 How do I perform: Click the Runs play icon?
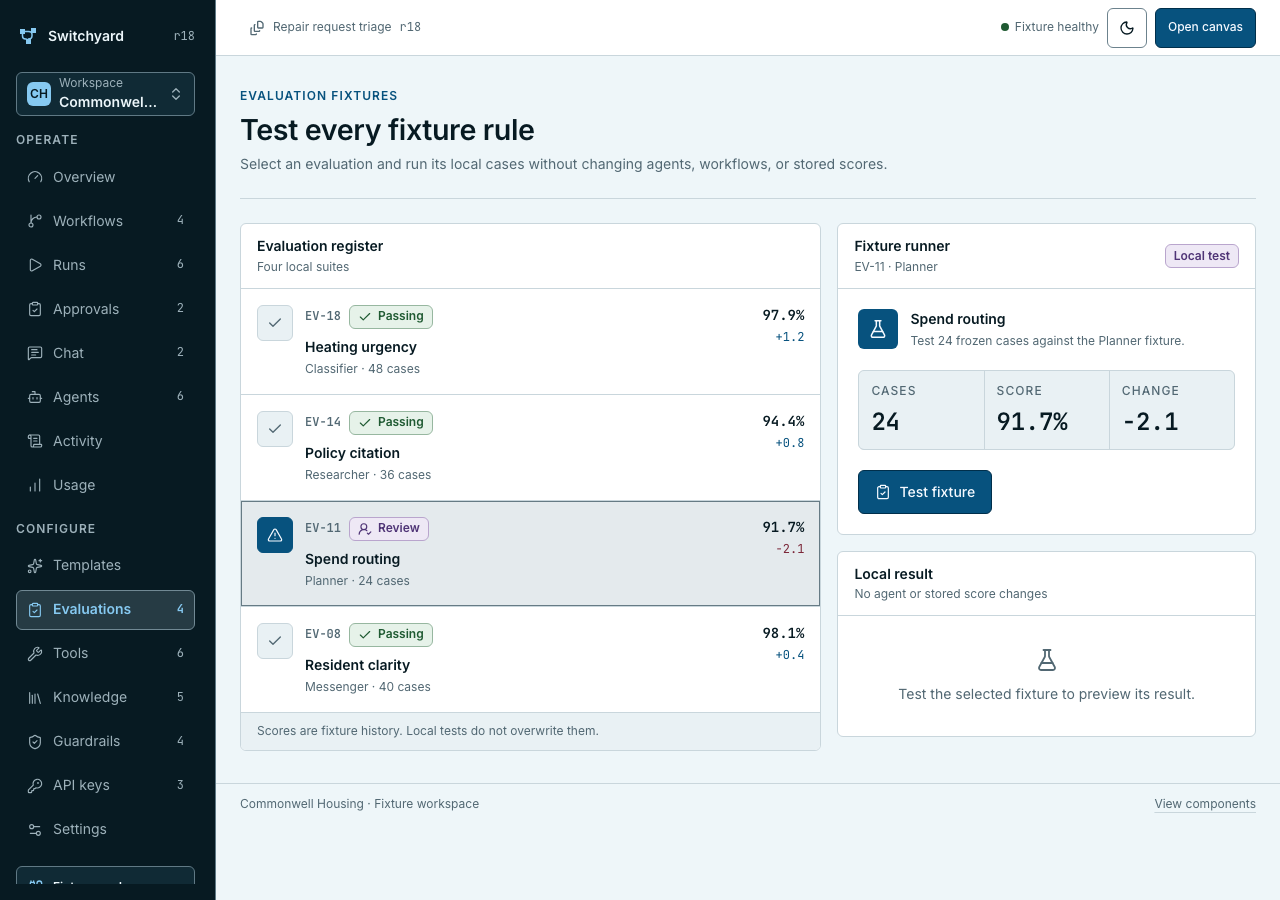tap(35, 265)
